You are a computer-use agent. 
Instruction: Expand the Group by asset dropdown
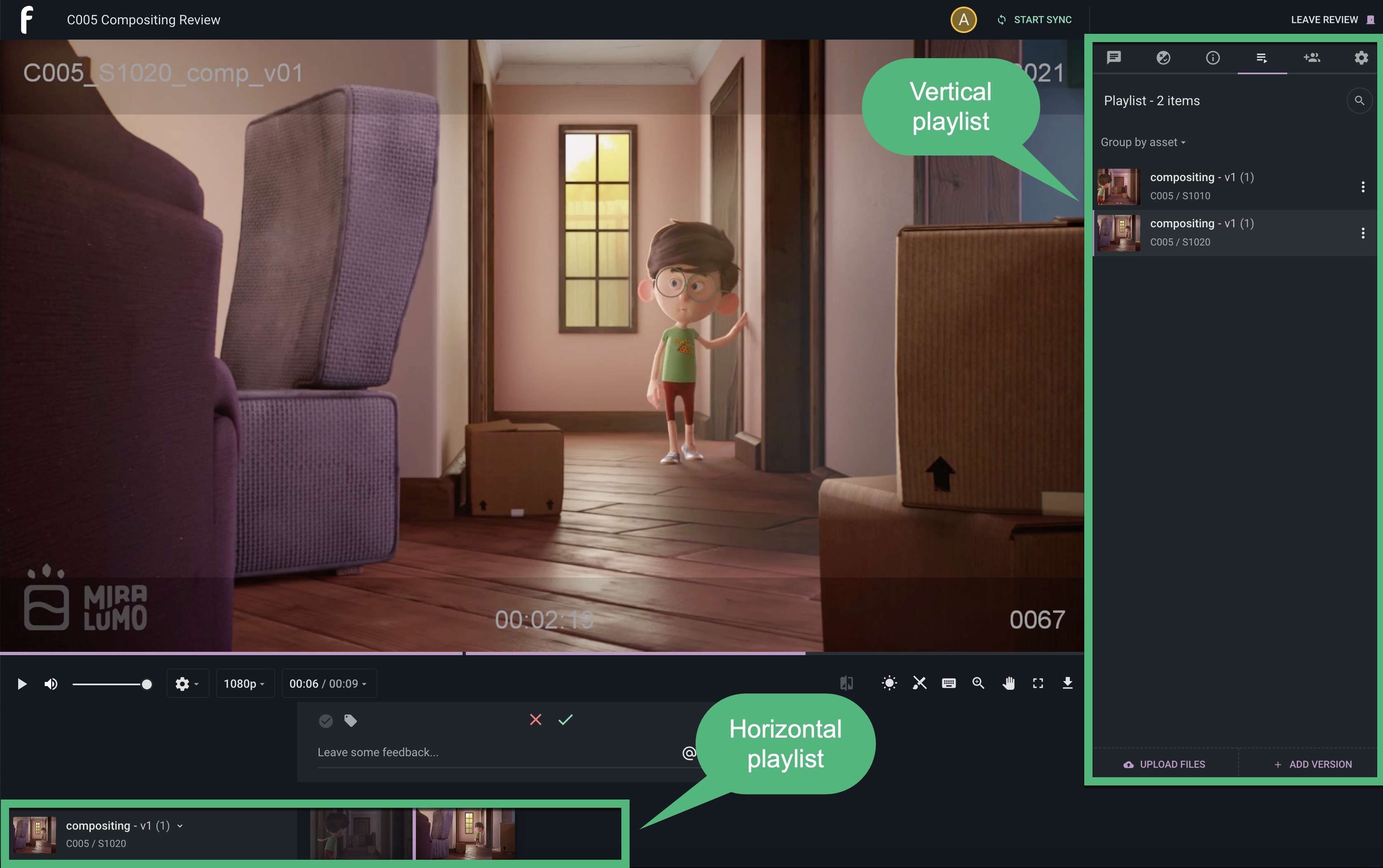(1143, 142)
